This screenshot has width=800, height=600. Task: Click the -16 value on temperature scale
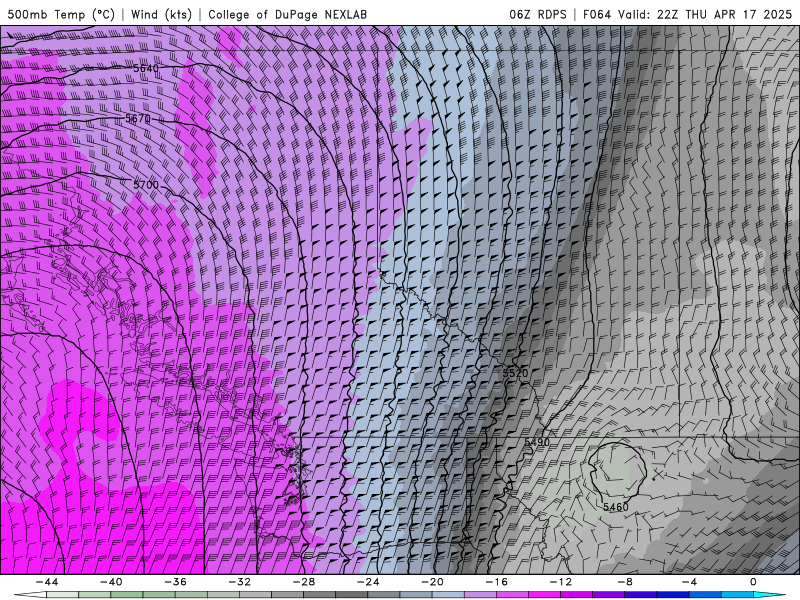click(x=496, y=582)
